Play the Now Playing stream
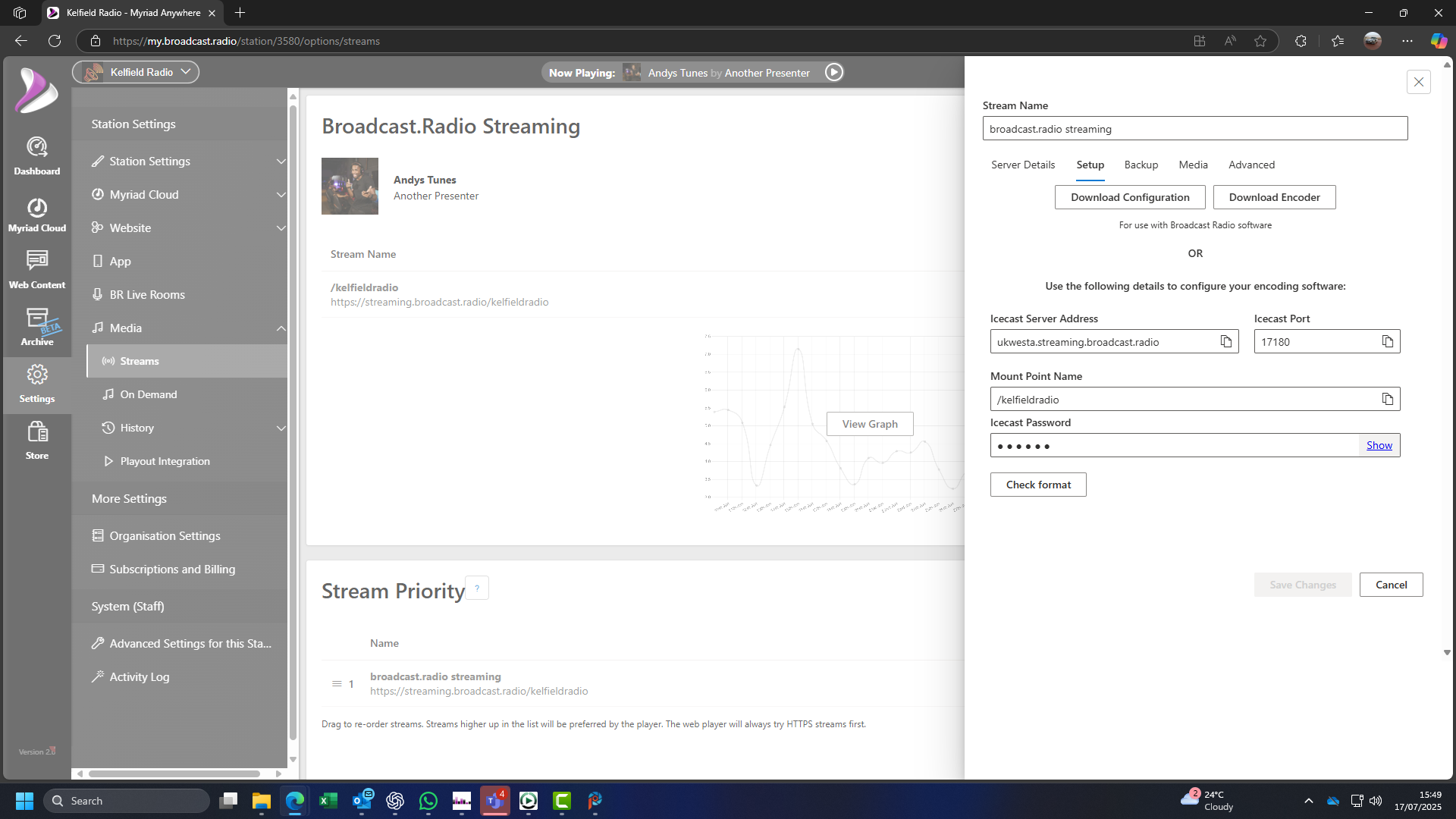 (x=833, y=72)
